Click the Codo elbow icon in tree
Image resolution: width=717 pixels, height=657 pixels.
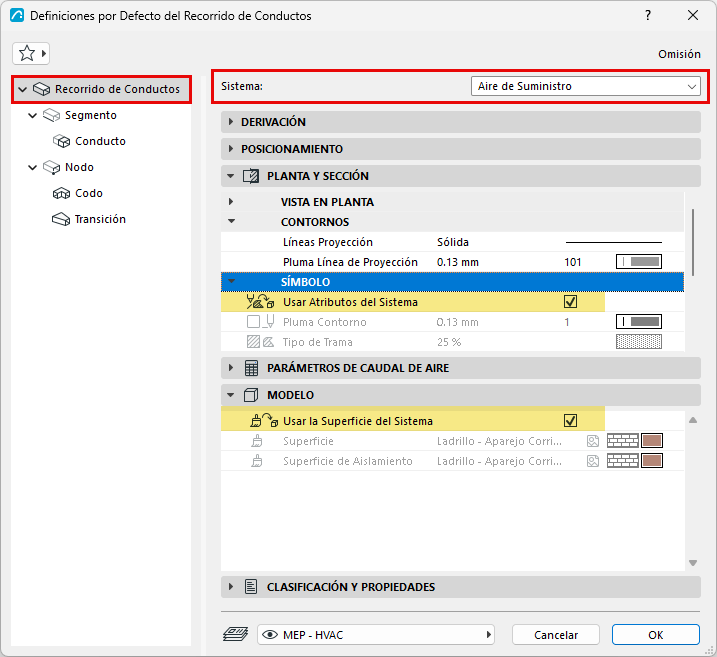point(61,193)
